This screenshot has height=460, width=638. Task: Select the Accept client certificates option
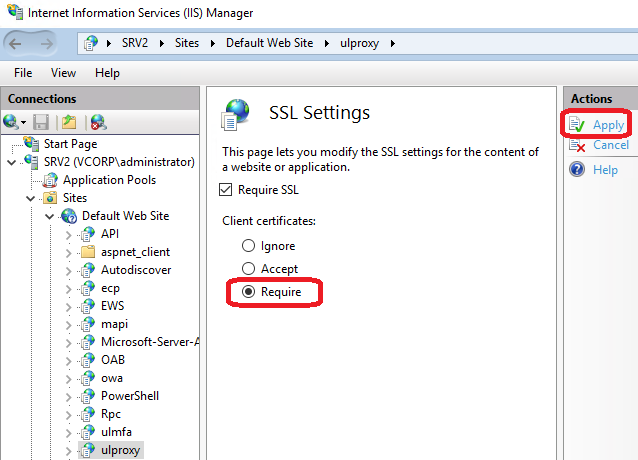[x=248, y=269]
